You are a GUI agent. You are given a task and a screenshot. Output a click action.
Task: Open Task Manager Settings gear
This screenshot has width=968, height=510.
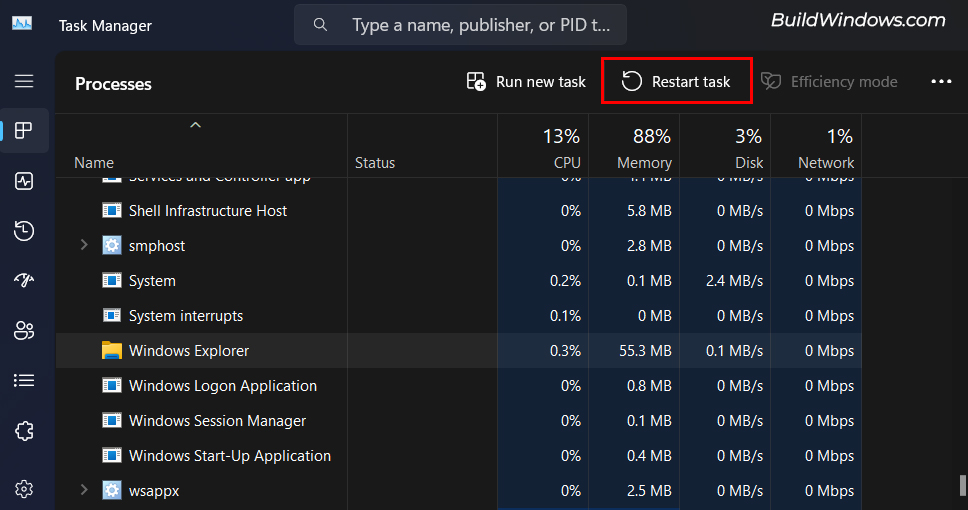click(x=24, y=489)
